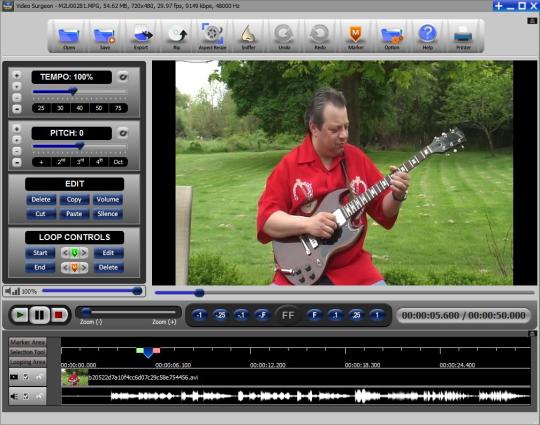
Task: Open a file with the Open folder icon
Action: (x=69, y=36)
